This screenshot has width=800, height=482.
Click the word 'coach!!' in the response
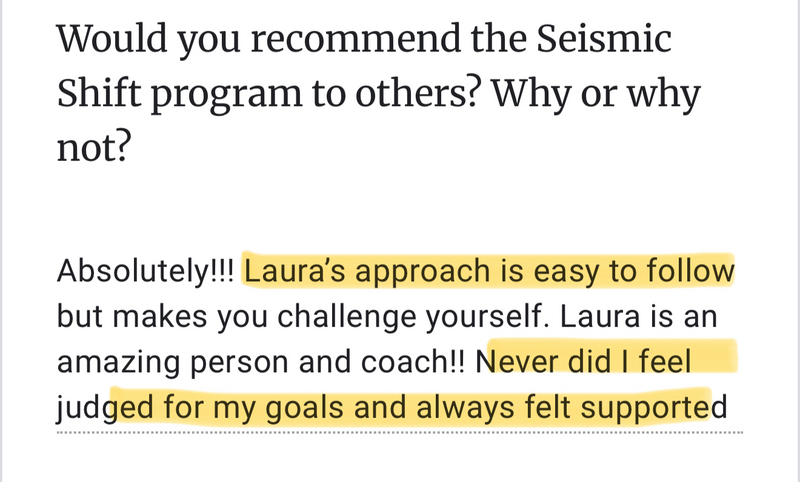[413, 361]
